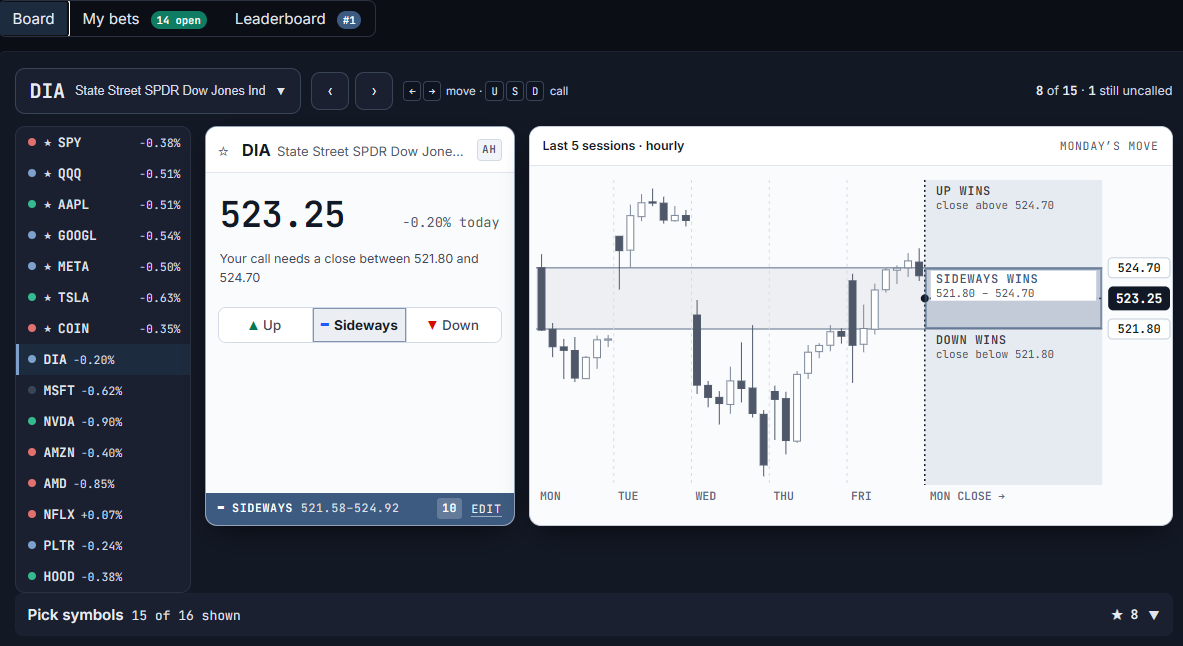Select SPY in the symbol list
The width and height of the screenshot is (1183, 646).
pos(103,143)
